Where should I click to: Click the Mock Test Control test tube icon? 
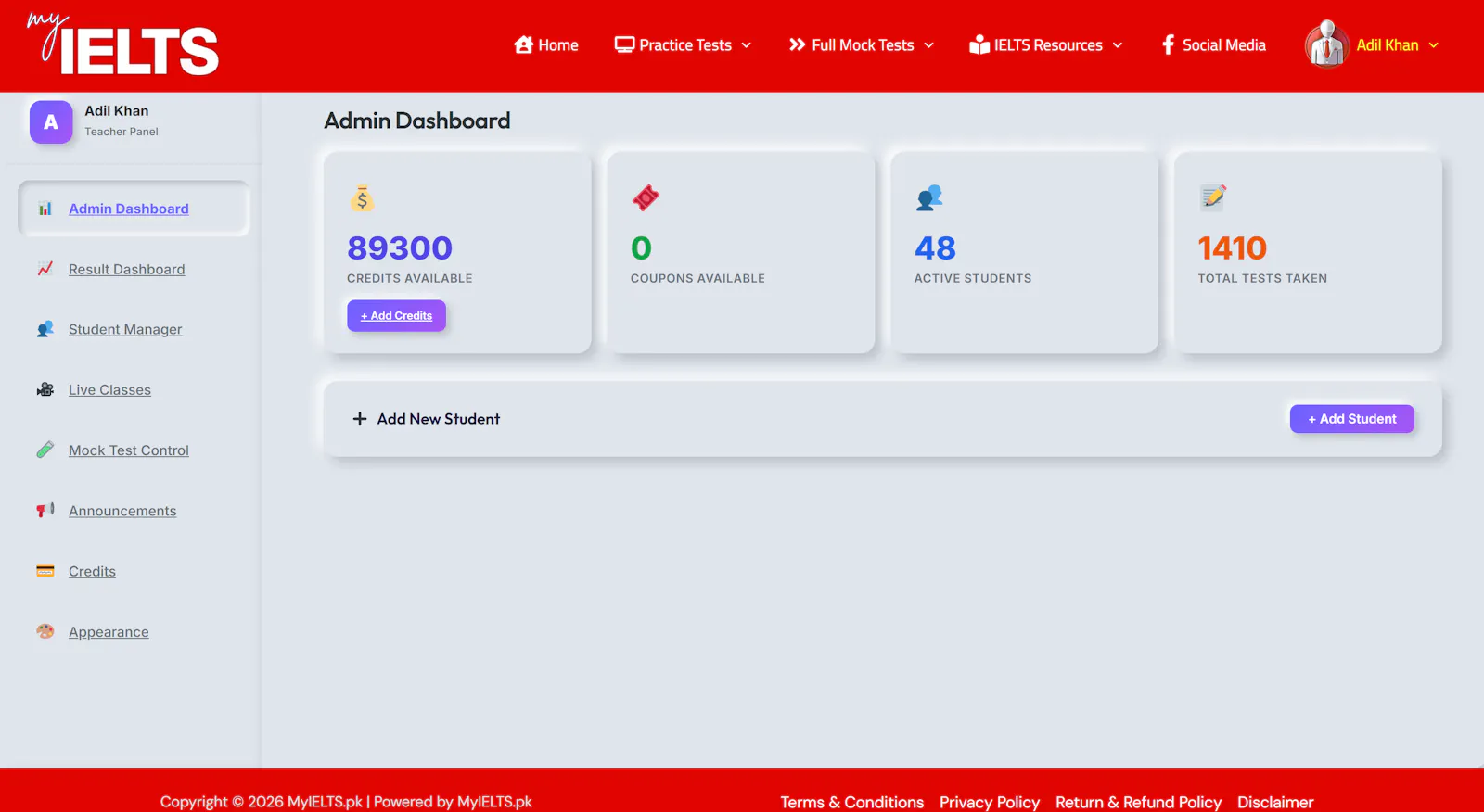[x=45, y=450]
